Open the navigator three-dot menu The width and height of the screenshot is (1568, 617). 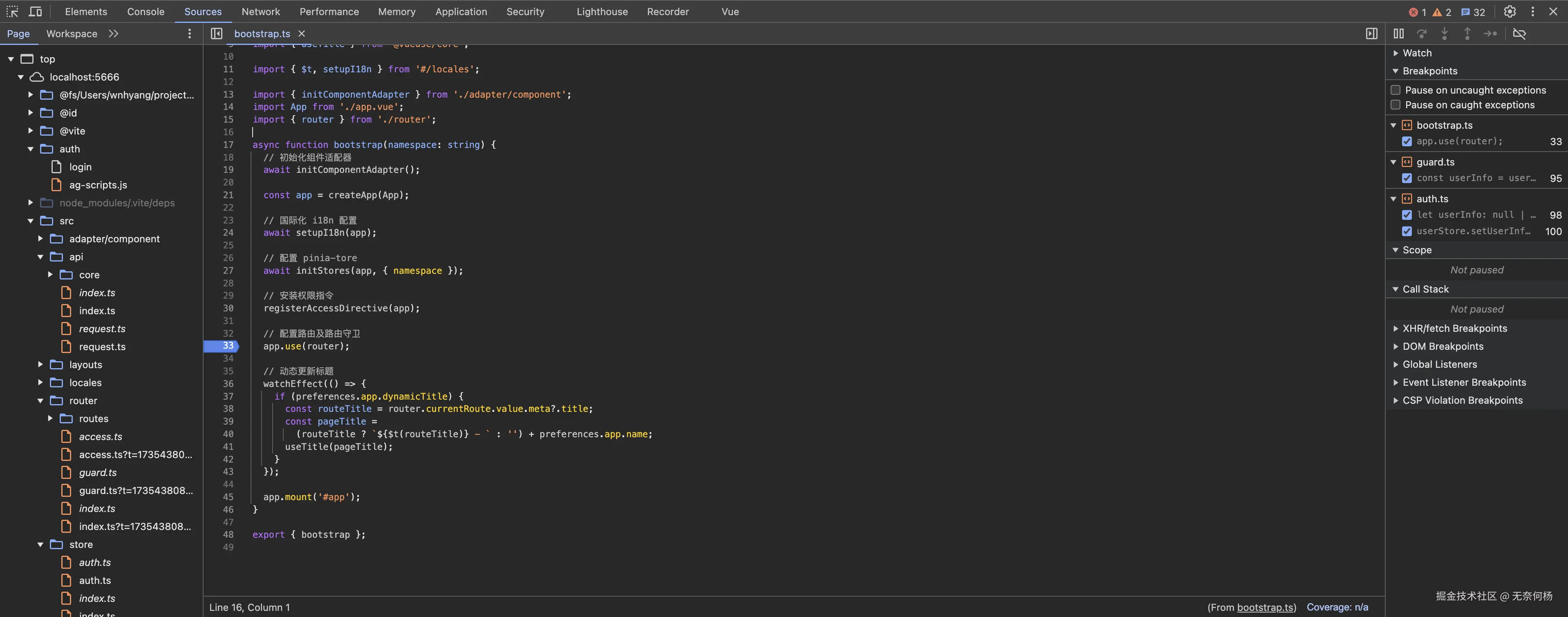point(189,34)
